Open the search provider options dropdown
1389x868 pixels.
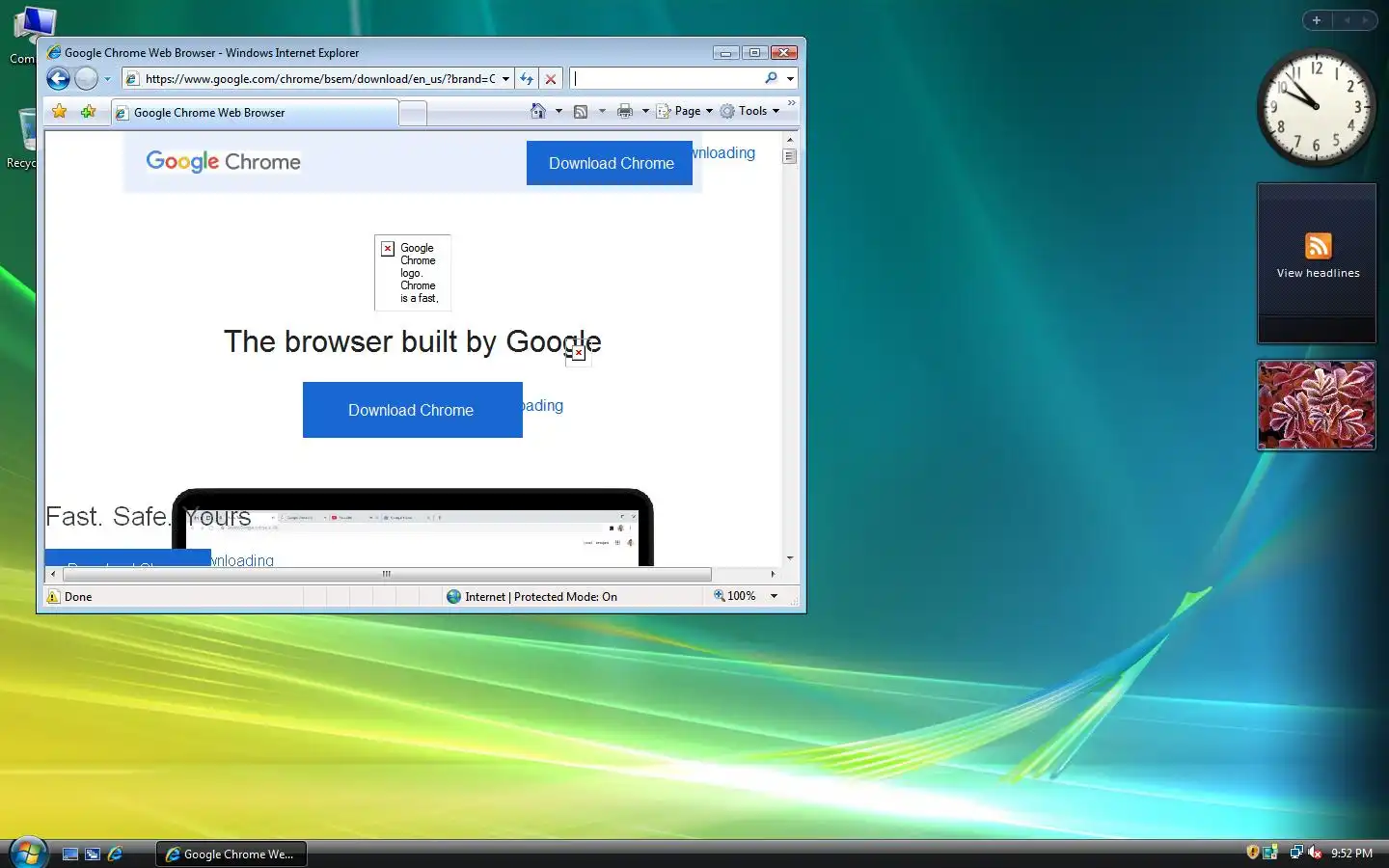[x=790, y=79]
